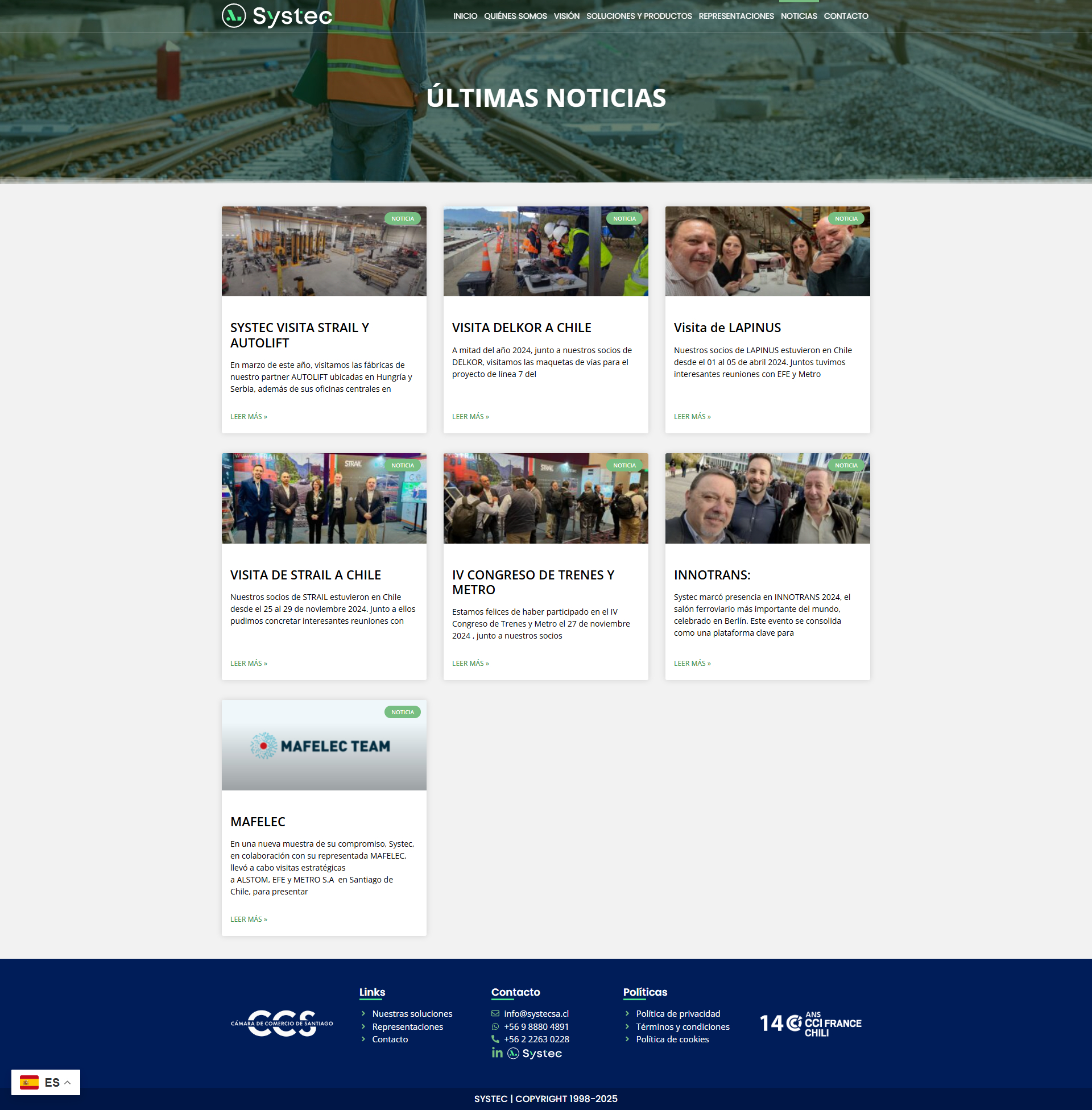Open Términos y condiciones link
This screenshot has height=1110, width=1092.
tap(682, 1027)
